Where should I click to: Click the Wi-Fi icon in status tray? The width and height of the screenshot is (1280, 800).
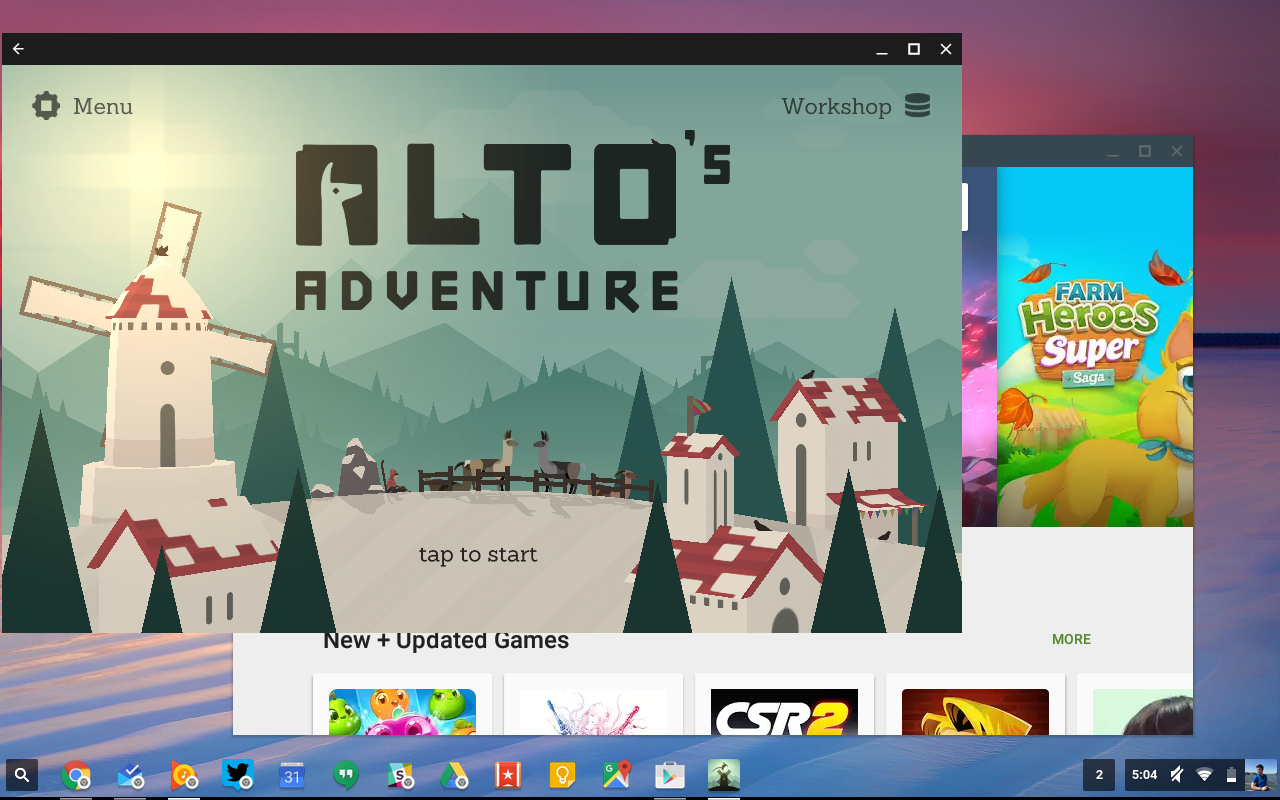click(x=1205, y=775)
